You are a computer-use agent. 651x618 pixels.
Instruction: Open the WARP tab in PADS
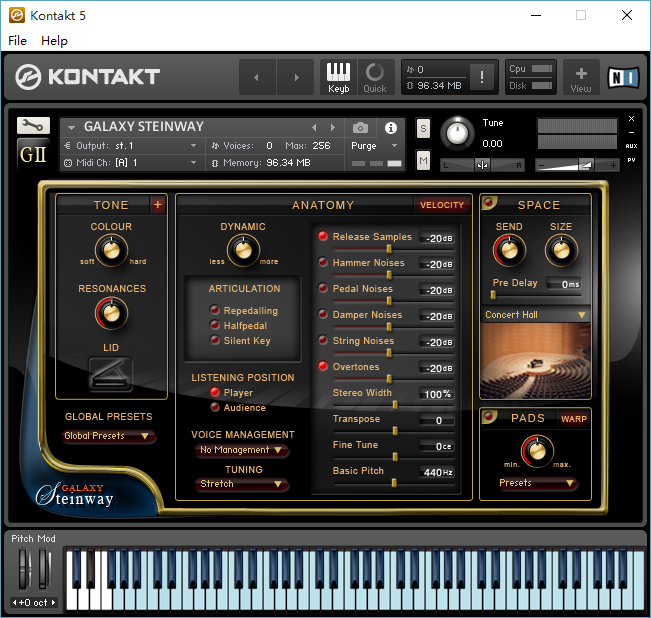(x=574, y=419)
